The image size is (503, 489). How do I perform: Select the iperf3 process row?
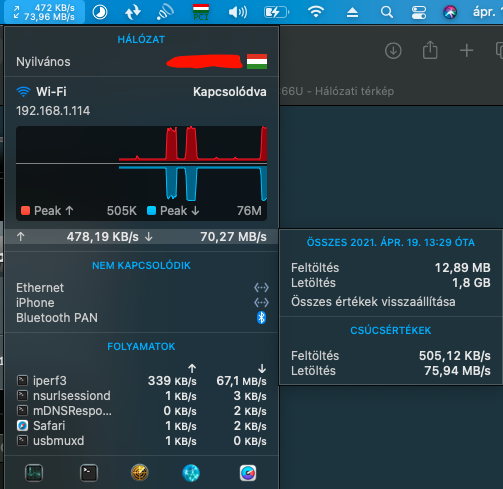click(141, 381)
